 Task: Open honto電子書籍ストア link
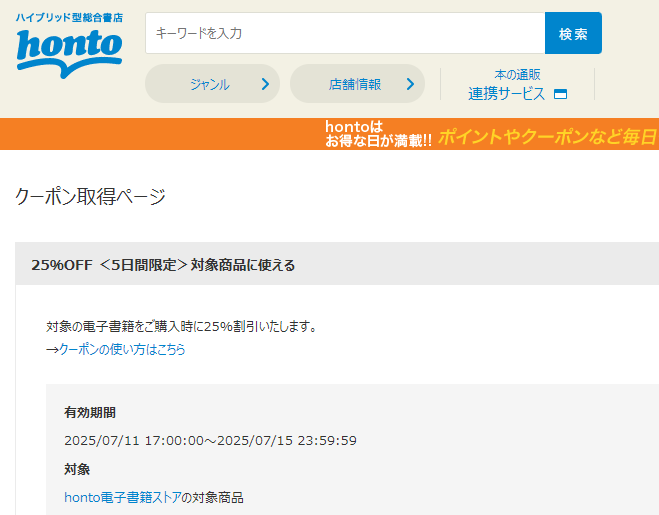click(123, 498)
